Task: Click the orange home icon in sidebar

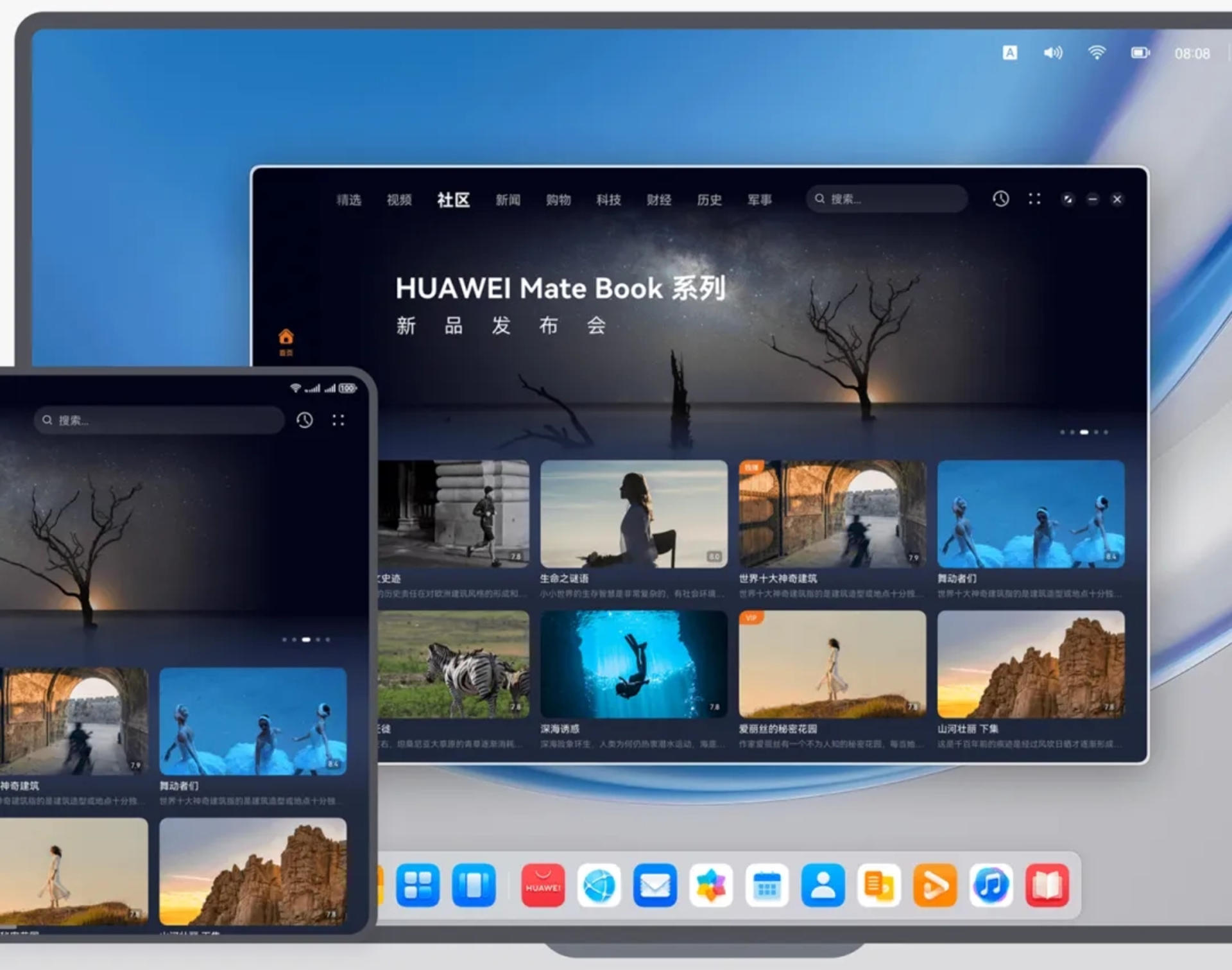Action: click(286, 338)
